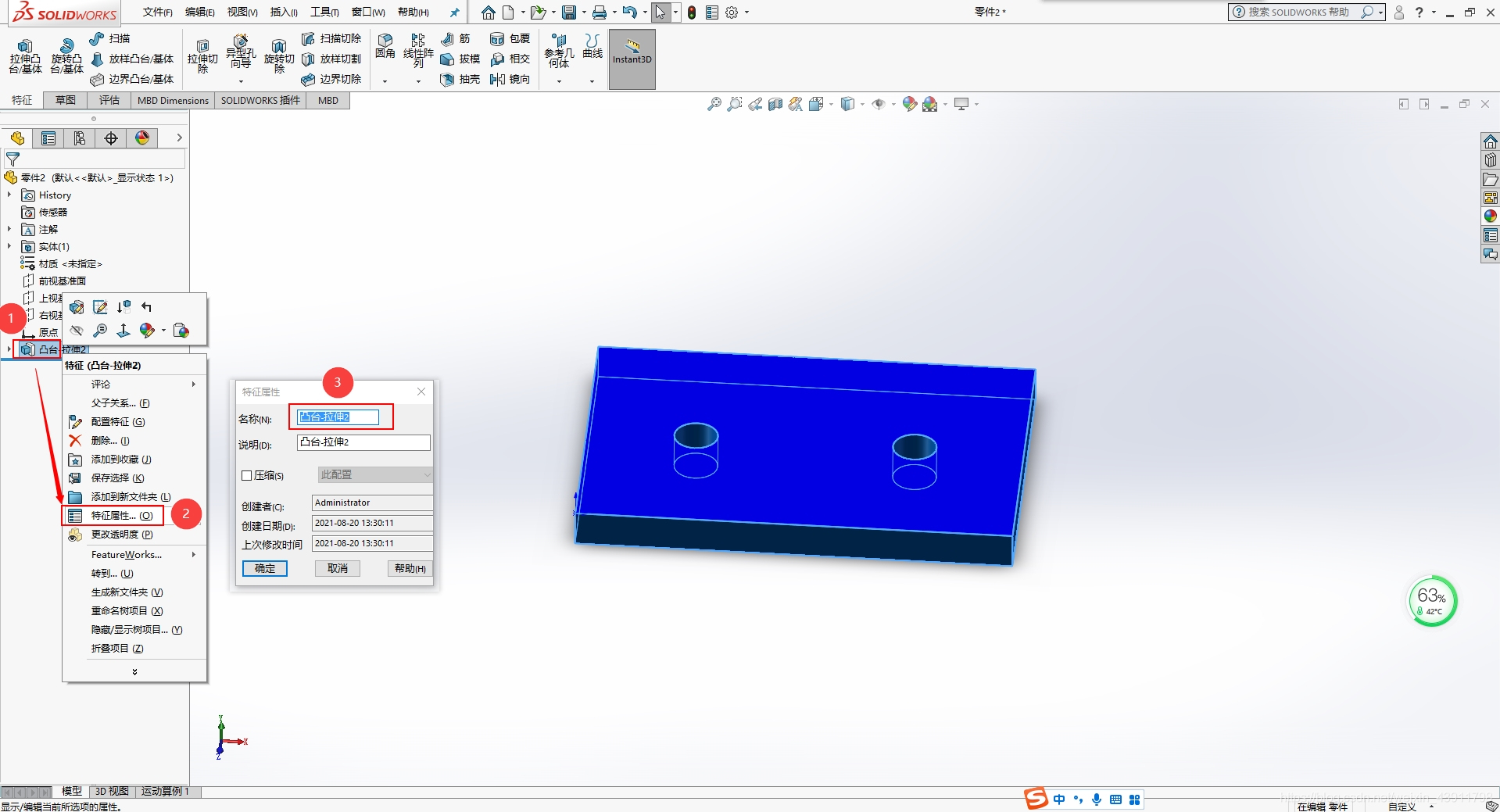
Task: Click the 名称 name input field
Action: tap(338, 417)
